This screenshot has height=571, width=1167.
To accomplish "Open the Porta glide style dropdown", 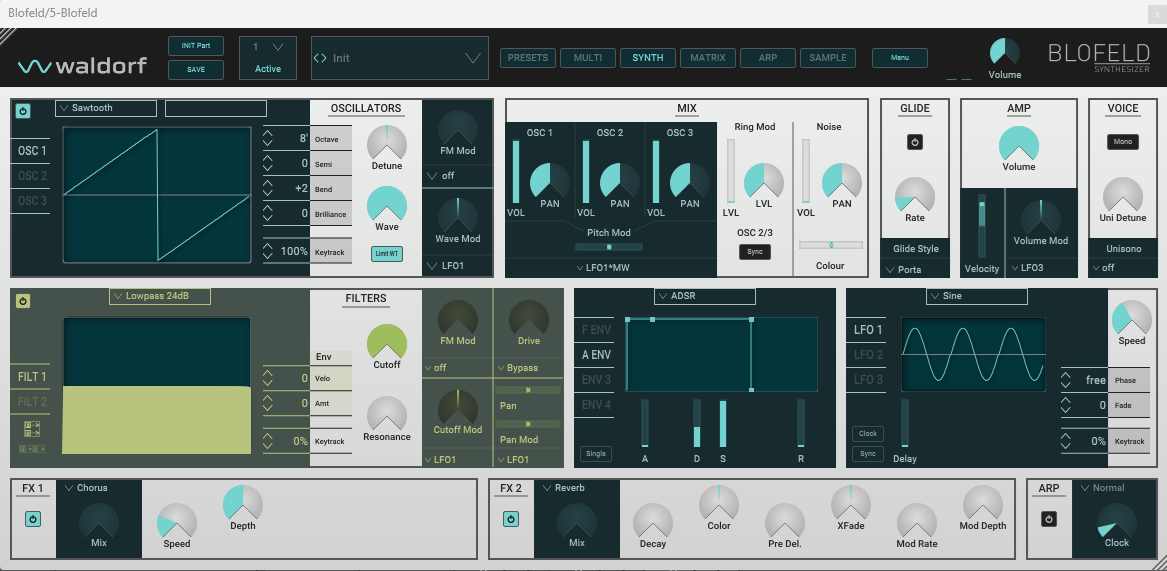I will [x=915, y=269].
